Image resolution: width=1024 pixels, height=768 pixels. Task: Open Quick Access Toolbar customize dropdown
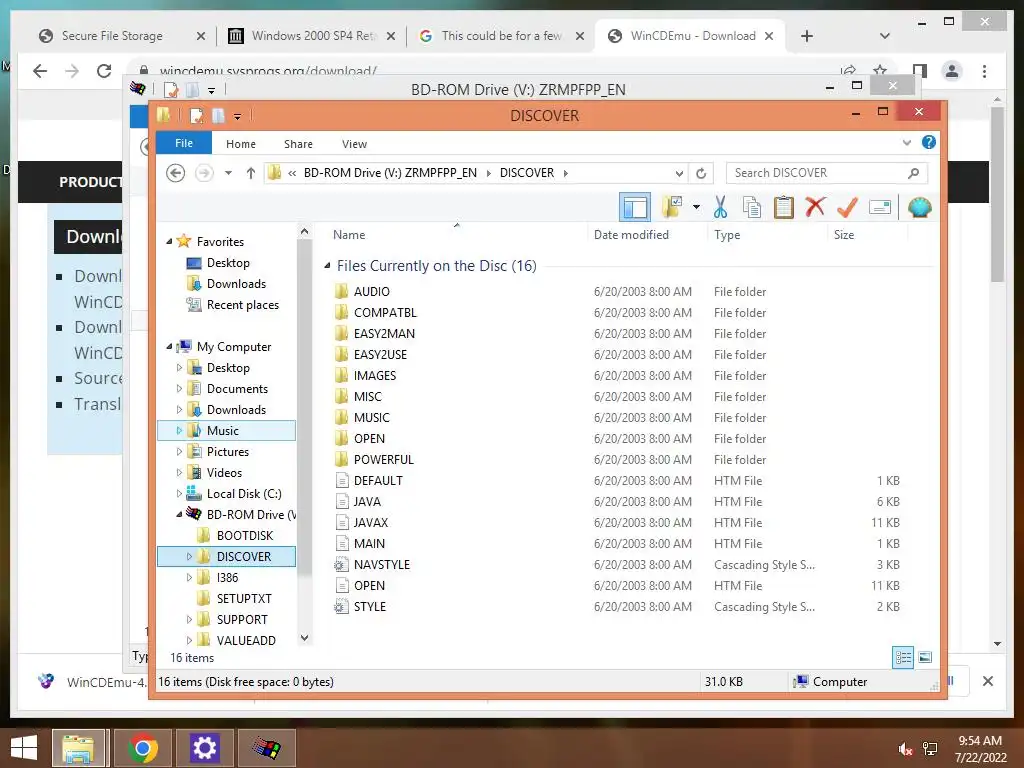click(237, 117)
